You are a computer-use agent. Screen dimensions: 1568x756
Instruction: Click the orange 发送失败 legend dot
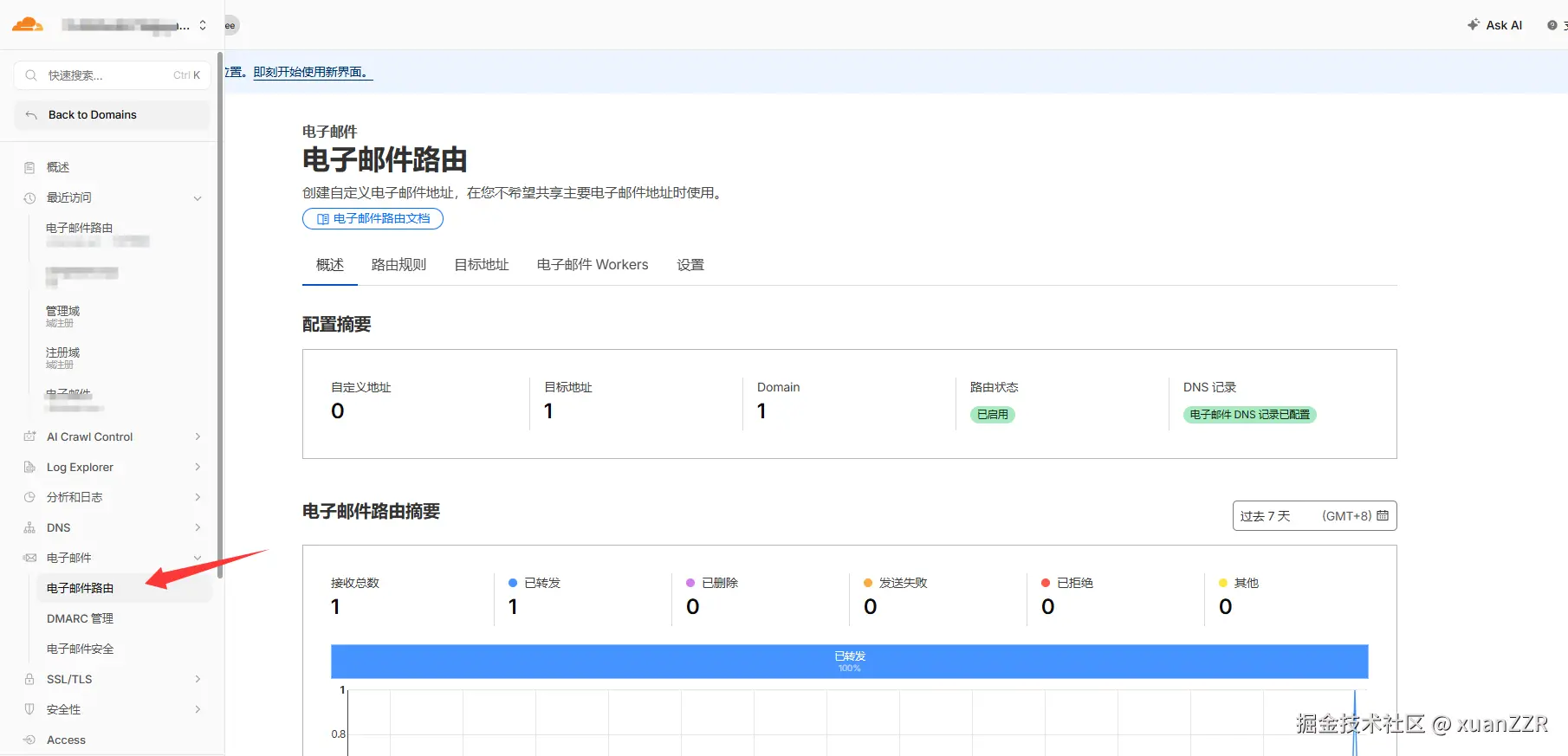(x=868, y=583)
